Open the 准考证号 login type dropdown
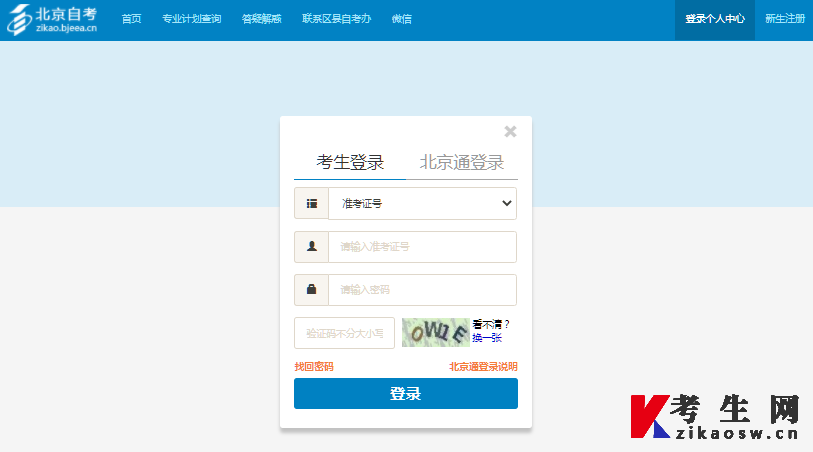Screen dimensions: 813x452 pos(423,204)
